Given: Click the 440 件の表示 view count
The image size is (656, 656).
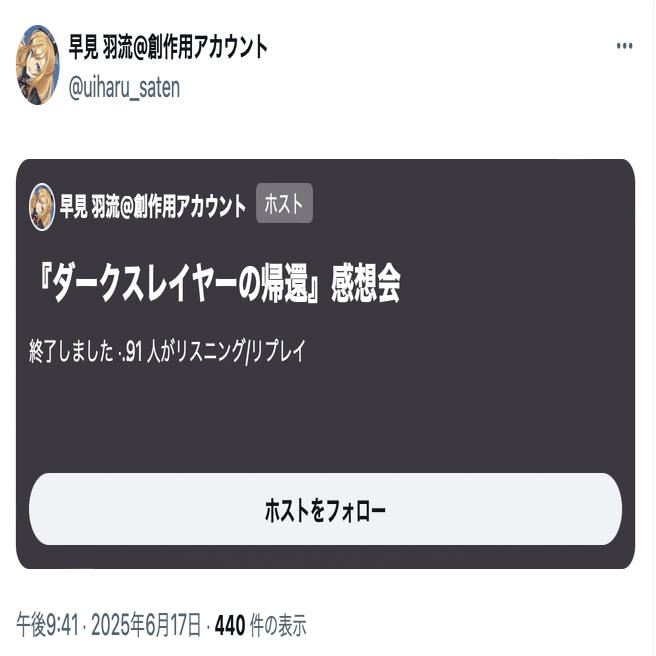Looking at the screenshot, I should (261, 625).
